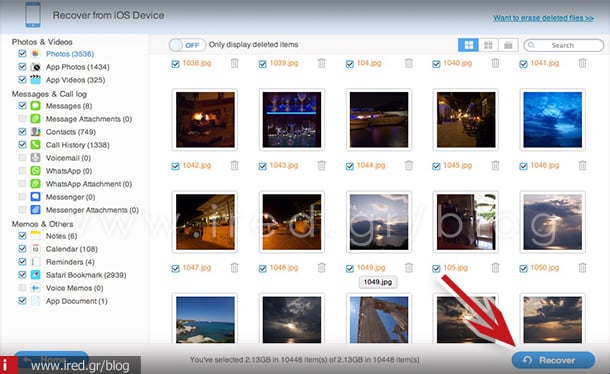Open Want to erase deleted files link

coord(543,18)
